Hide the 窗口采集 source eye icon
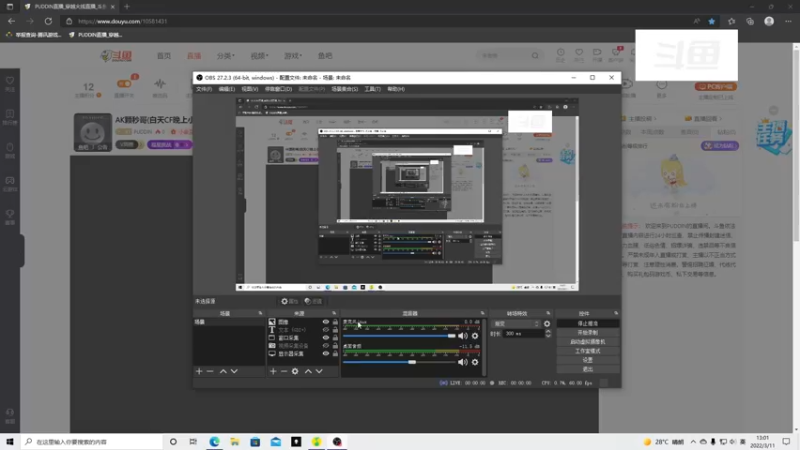 pyautogui.click(x=326, y=338)
